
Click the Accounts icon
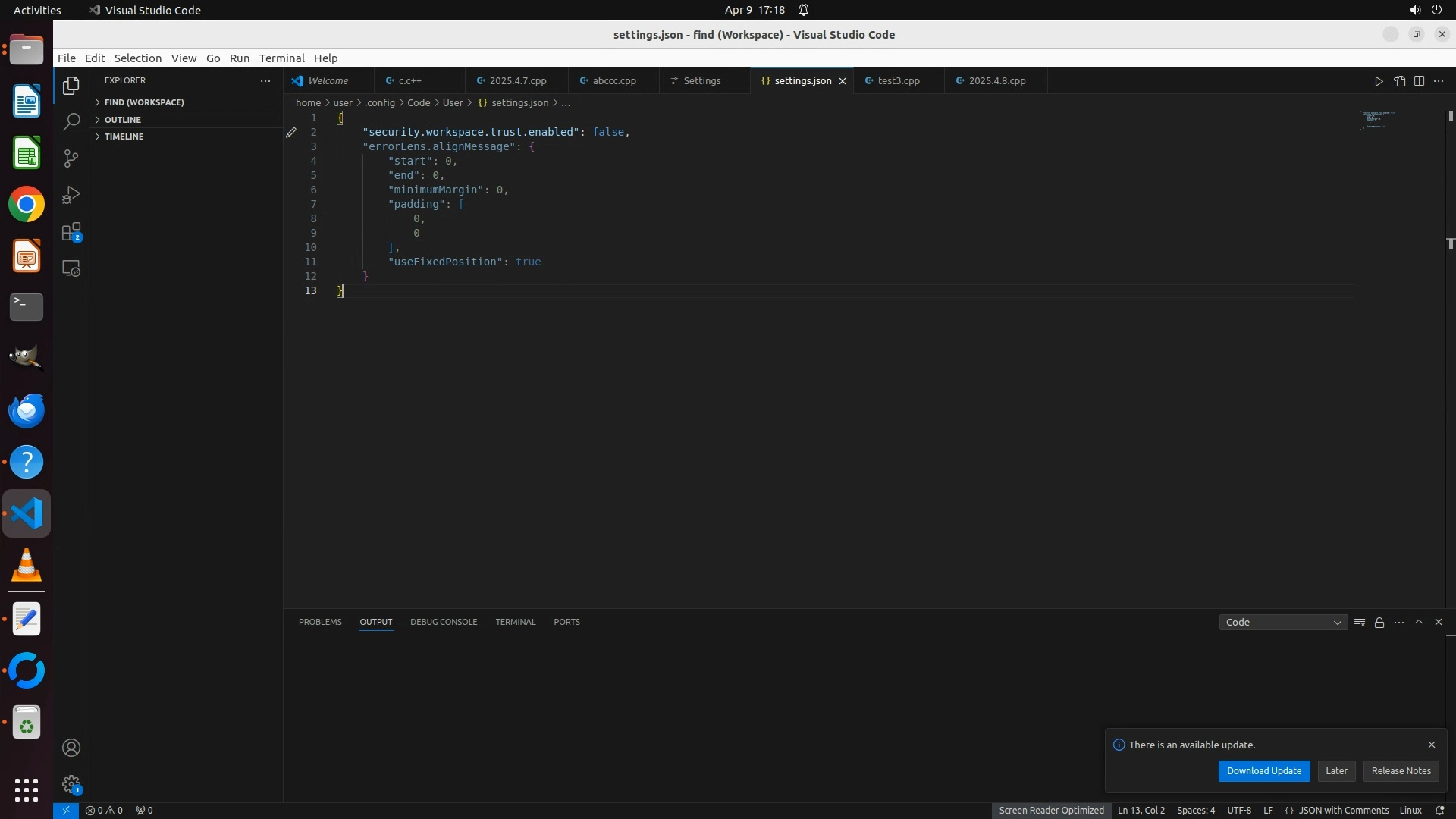[71, 748]
